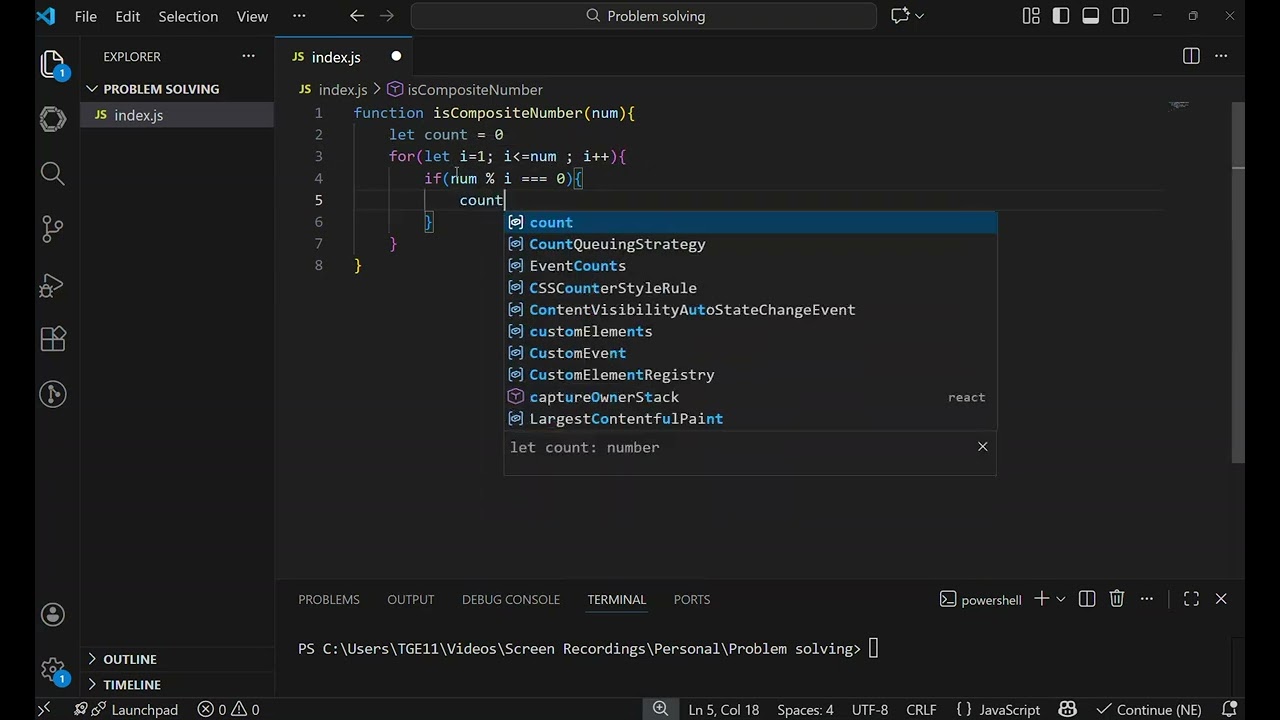The image size is (1280, 720).
Task: Click the Split Editor Right icon
Action: click(x=1191, y=56)
